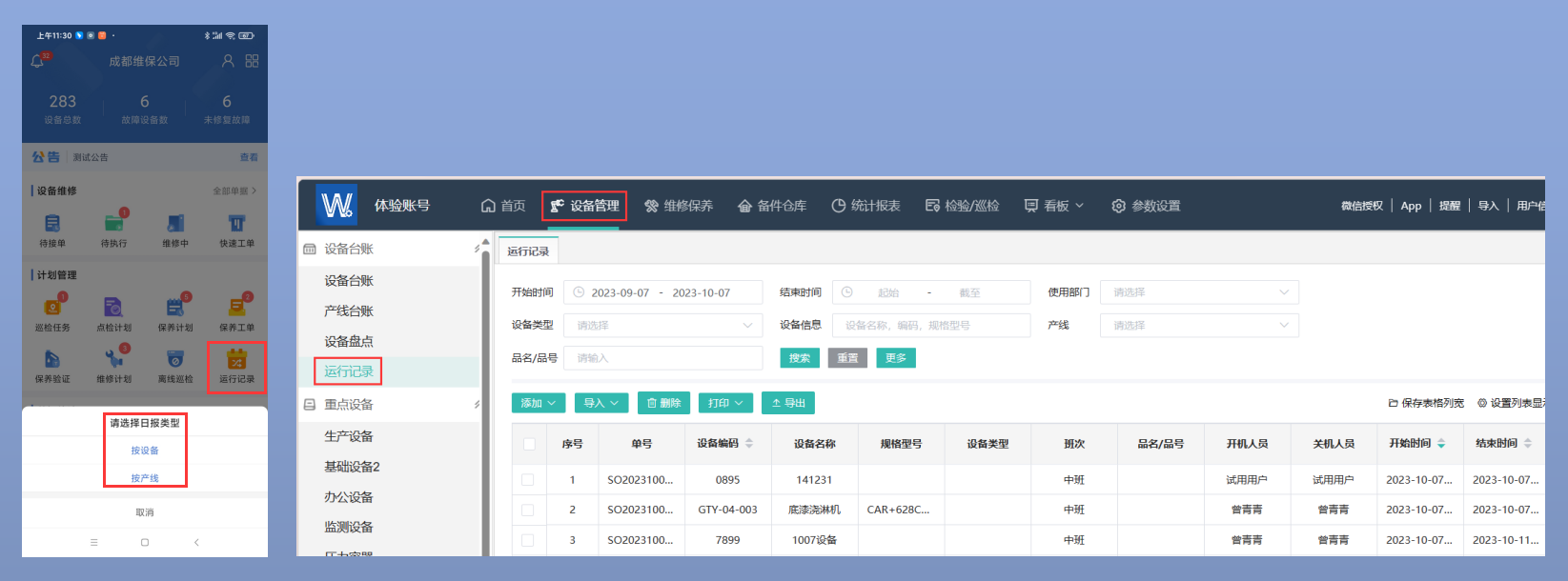The height and width of the screenshot is (581, 1568).
Task: Select the 运行记录 tab
Action: click(x=528, y=251)
